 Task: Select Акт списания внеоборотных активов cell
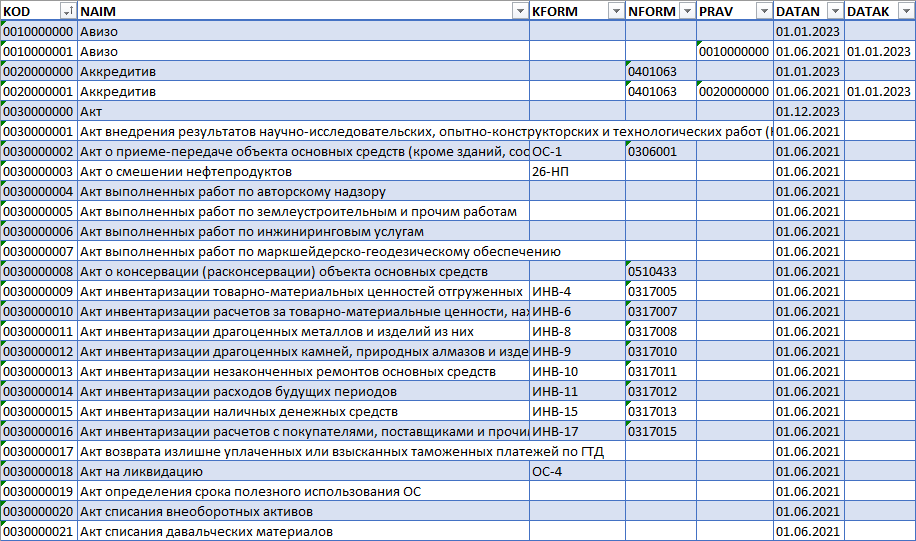pos(303,512)
